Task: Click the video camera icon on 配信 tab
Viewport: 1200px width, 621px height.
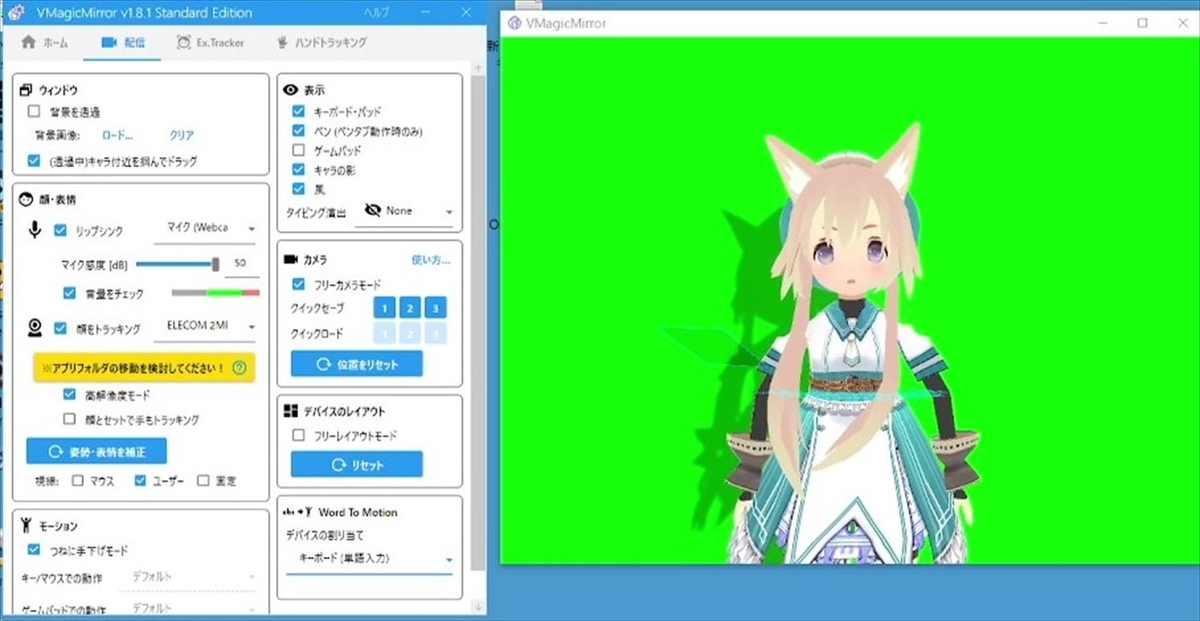Action: pyautogui.click(x=110, y=43)
